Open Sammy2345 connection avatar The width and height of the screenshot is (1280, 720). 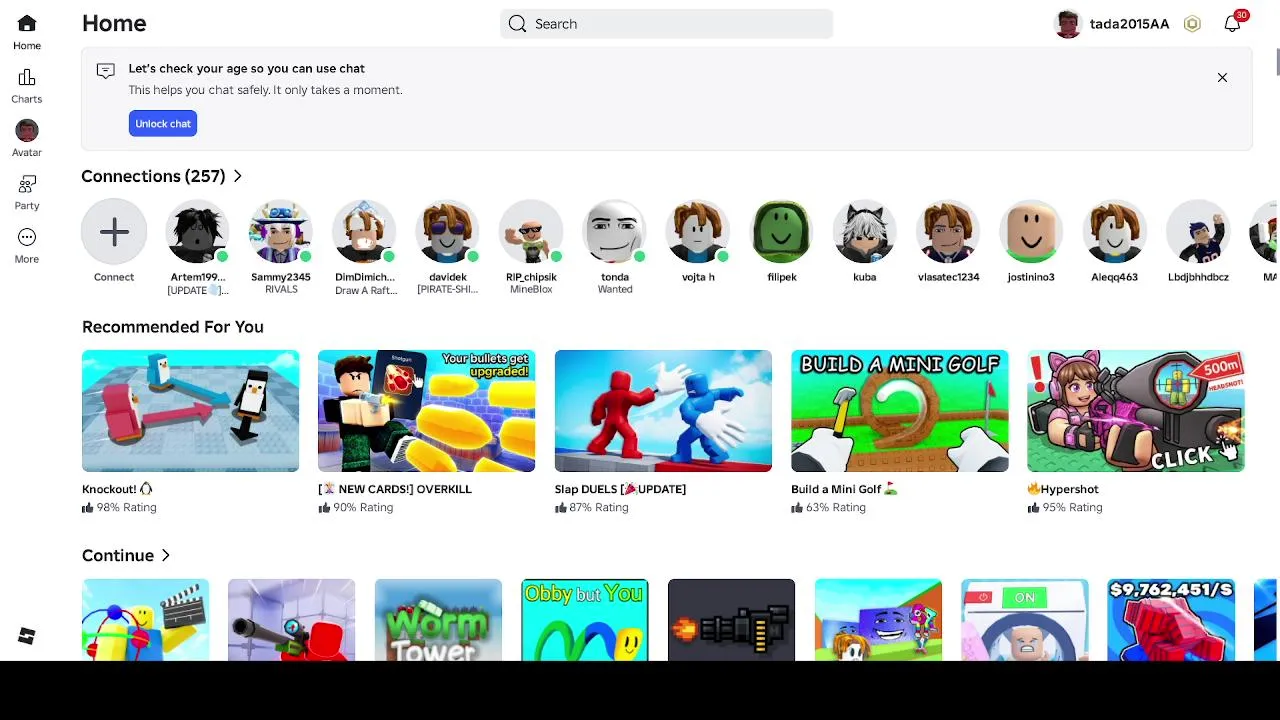(281, 232)
